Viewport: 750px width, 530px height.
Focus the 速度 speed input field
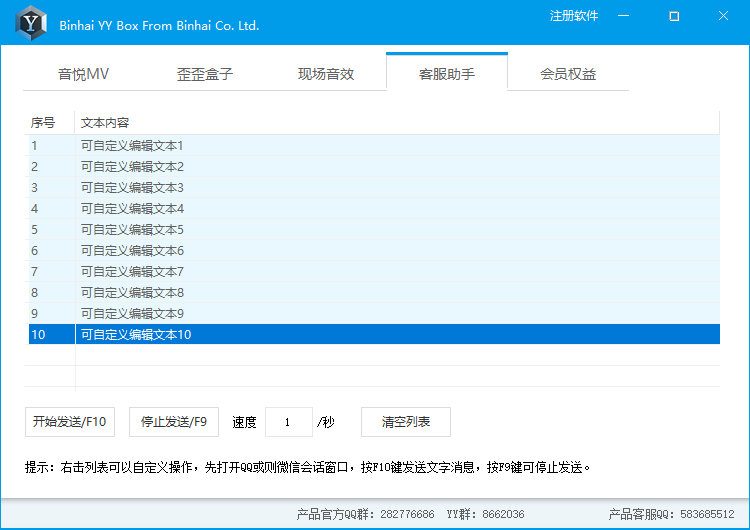pyautogui.click(x=289, y=422)
